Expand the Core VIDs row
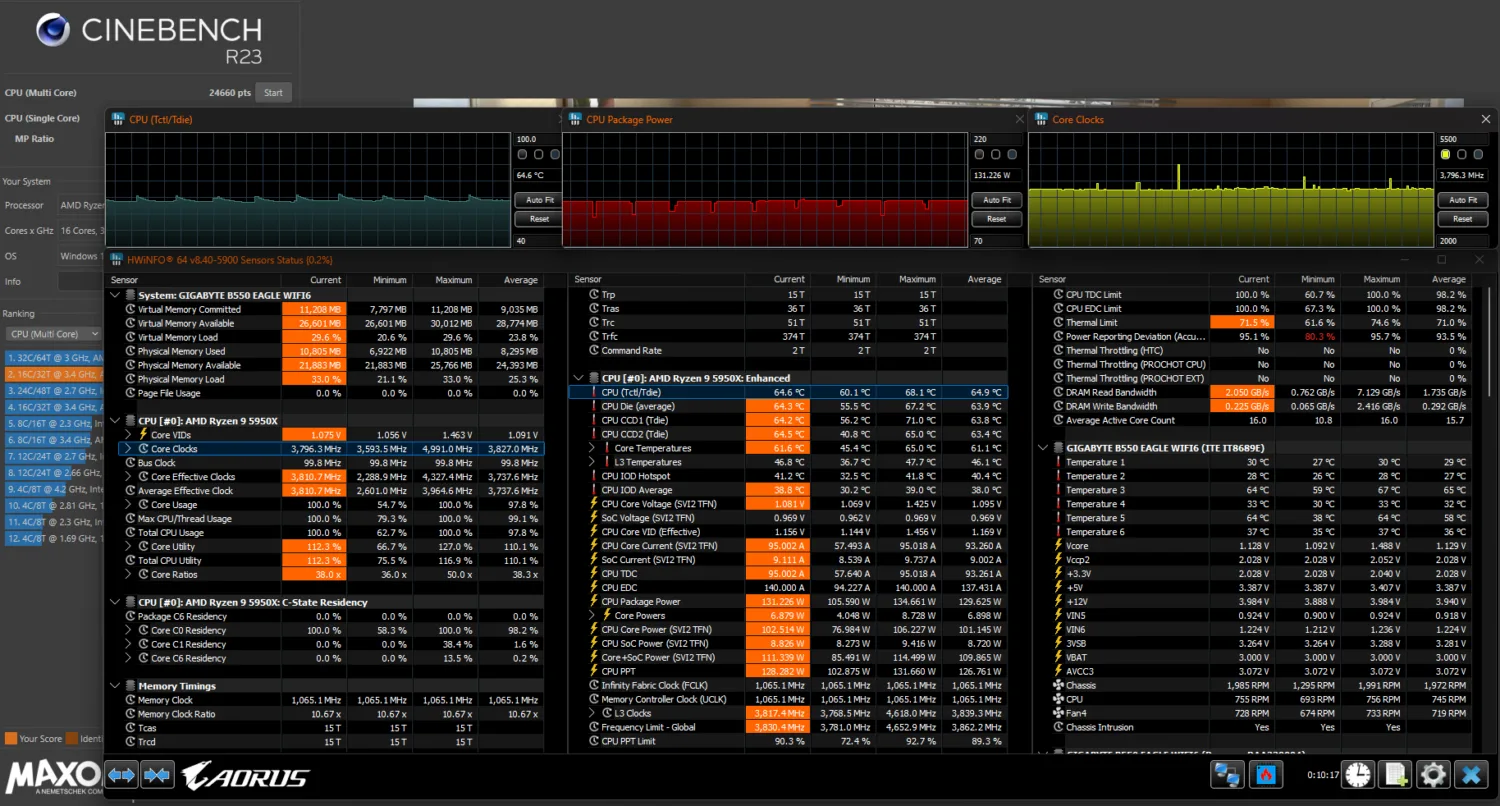1500x806 pixels. (x=128, y=435)
